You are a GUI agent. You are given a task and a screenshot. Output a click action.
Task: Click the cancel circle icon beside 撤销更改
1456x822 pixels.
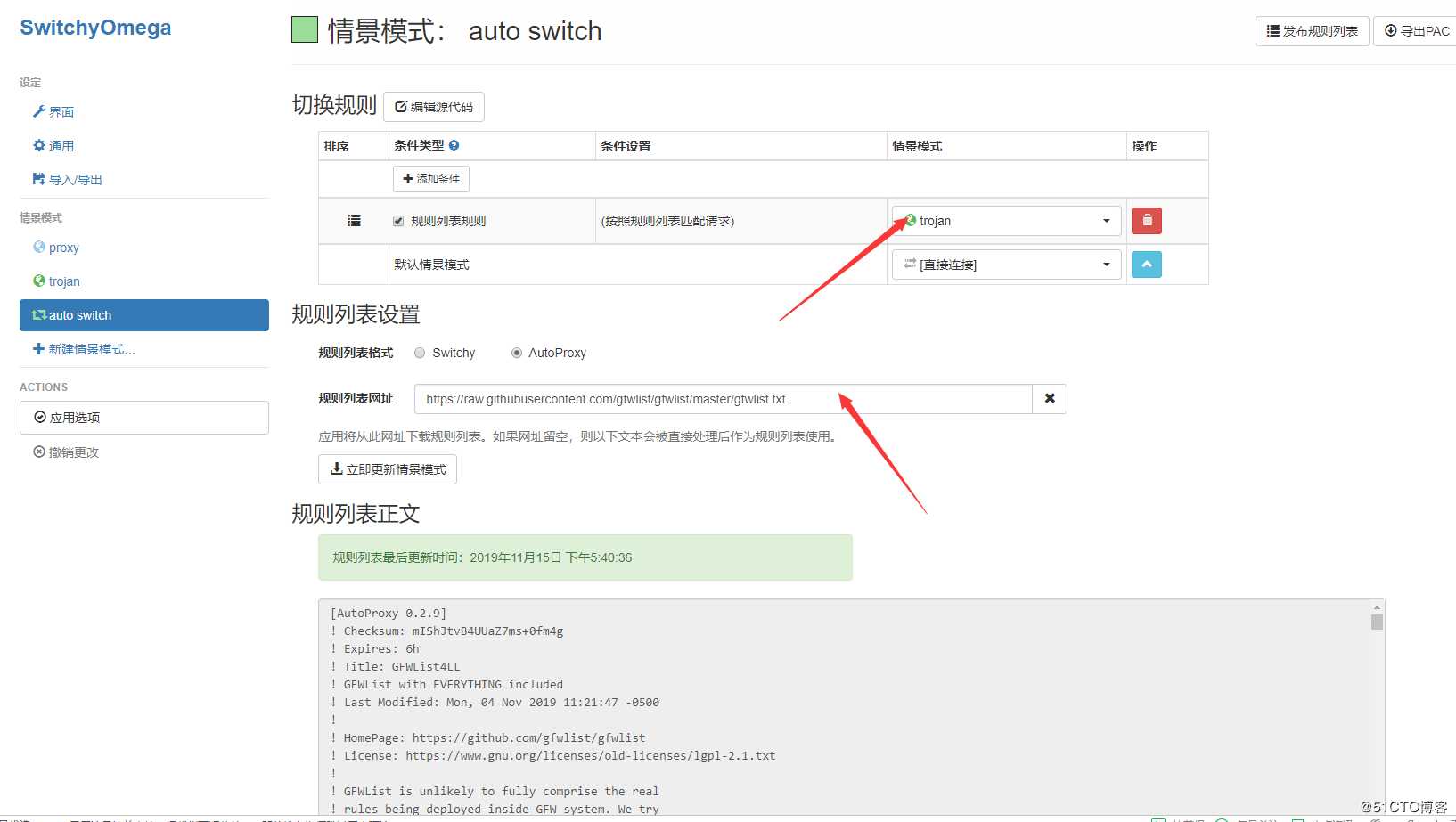(x=38, y=452)
